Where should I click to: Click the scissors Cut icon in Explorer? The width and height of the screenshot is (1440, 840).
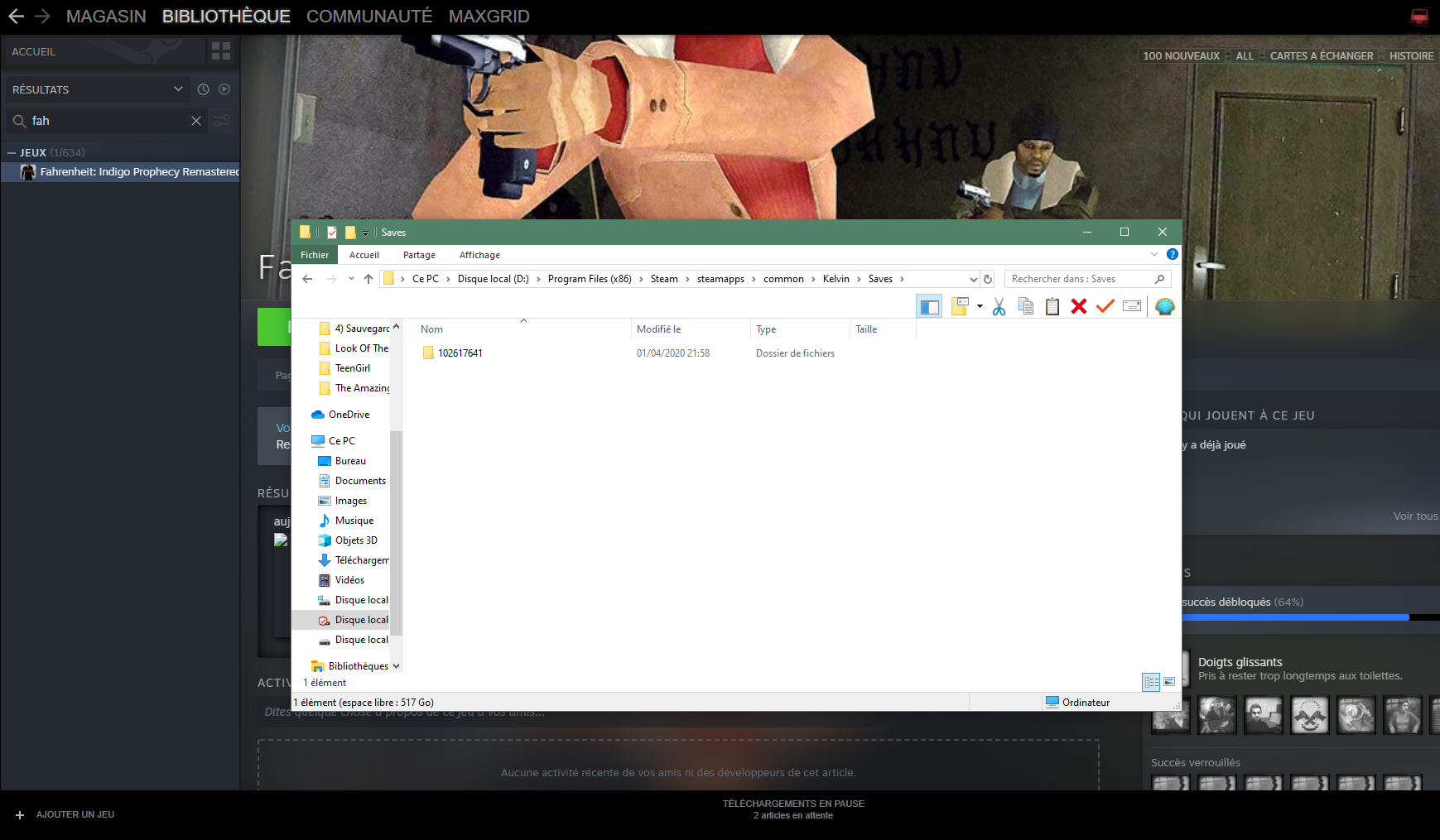click(x=999, y=307)
